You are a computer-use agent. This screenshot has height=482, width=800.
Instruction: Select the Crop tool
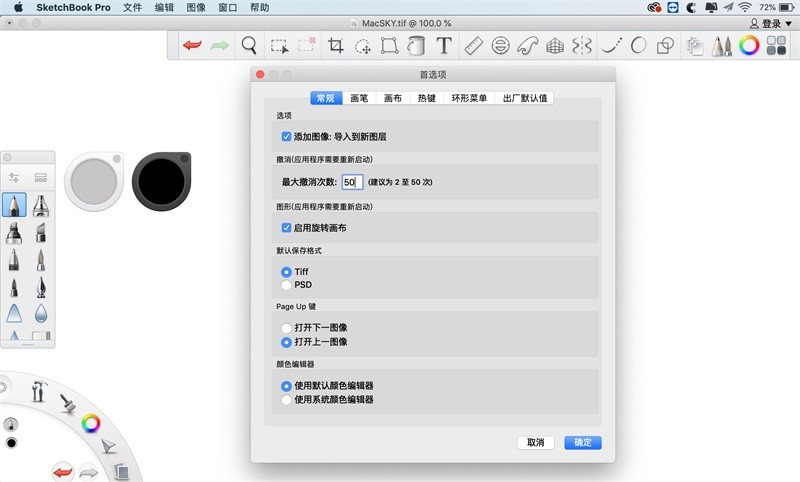pyautogui.click(x=335, y=45)
